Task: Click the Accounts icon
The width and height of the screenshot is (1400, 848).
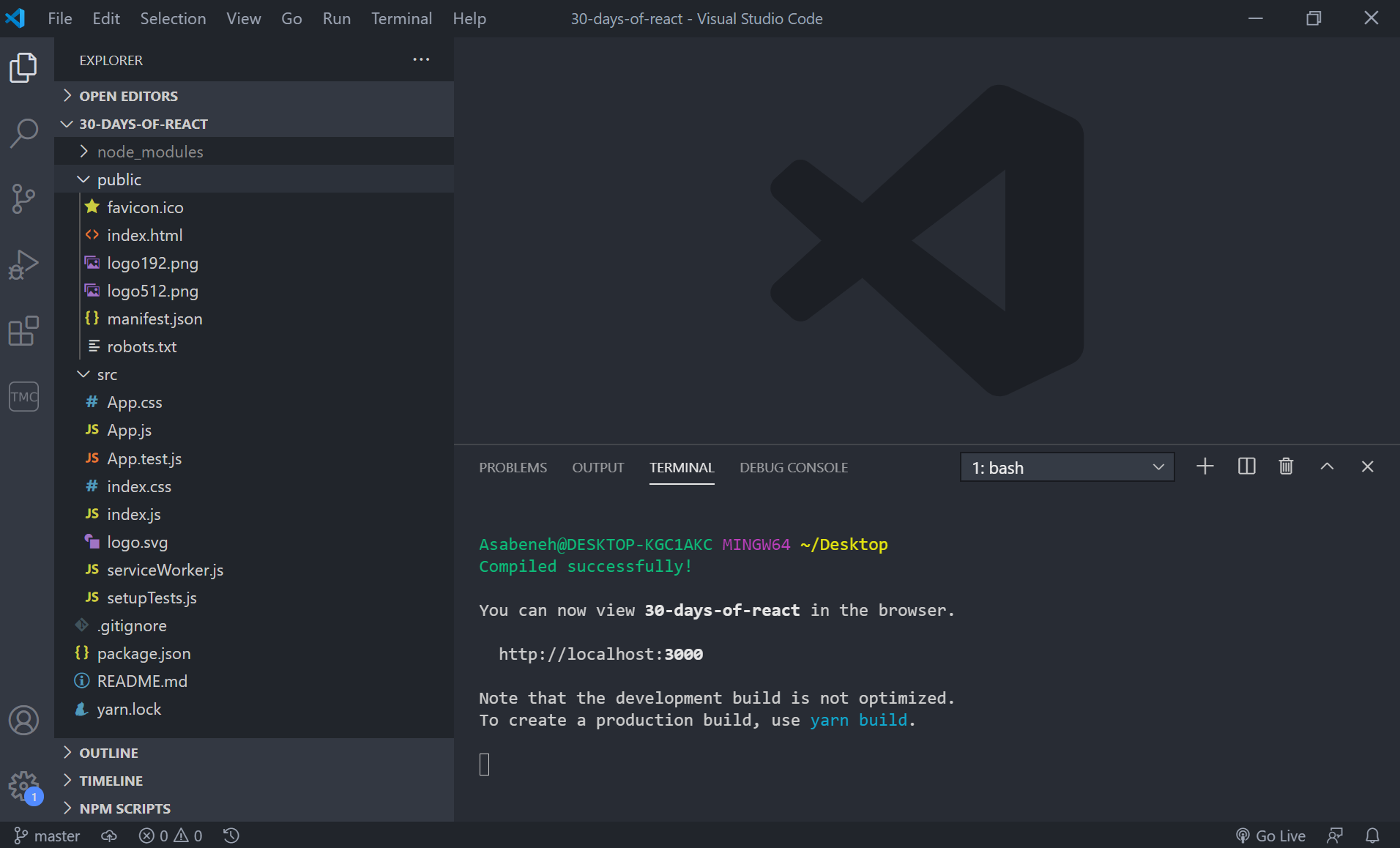Action: pyautogui.click(x=24, y=720)
